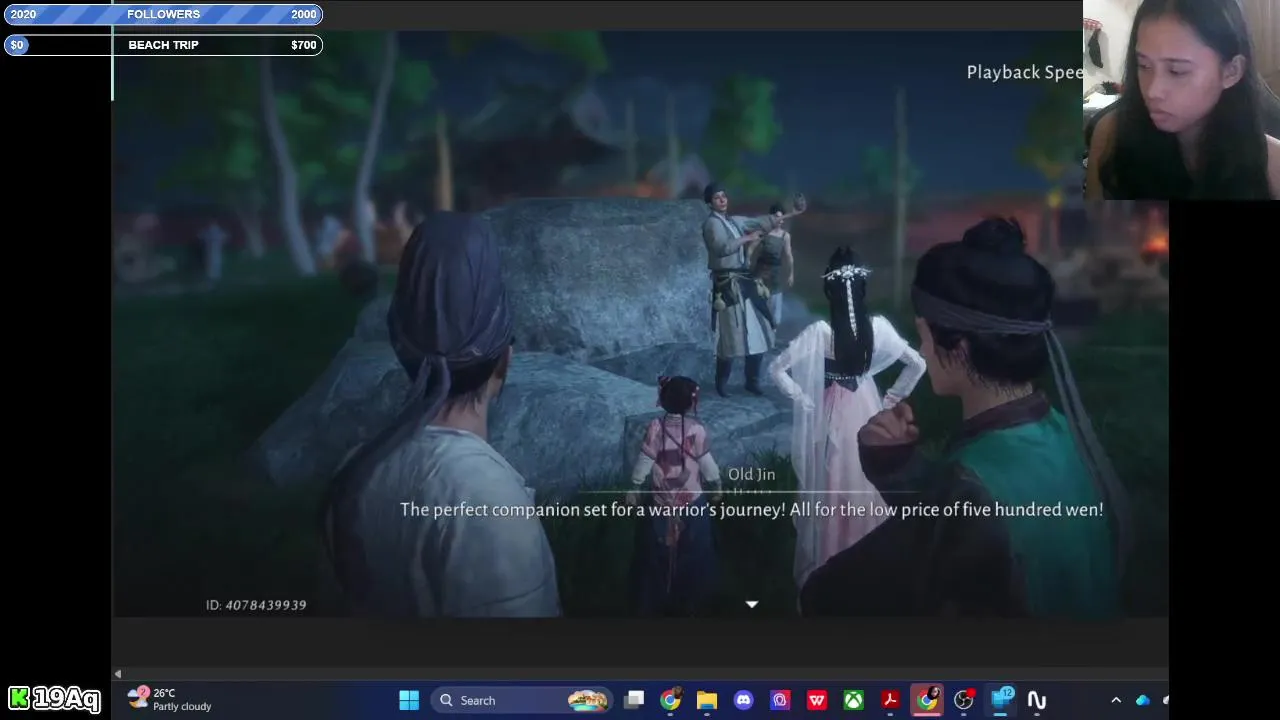
Task: Open the taskbar app with the 12 badge
Action: click(x=1000, y=700)
